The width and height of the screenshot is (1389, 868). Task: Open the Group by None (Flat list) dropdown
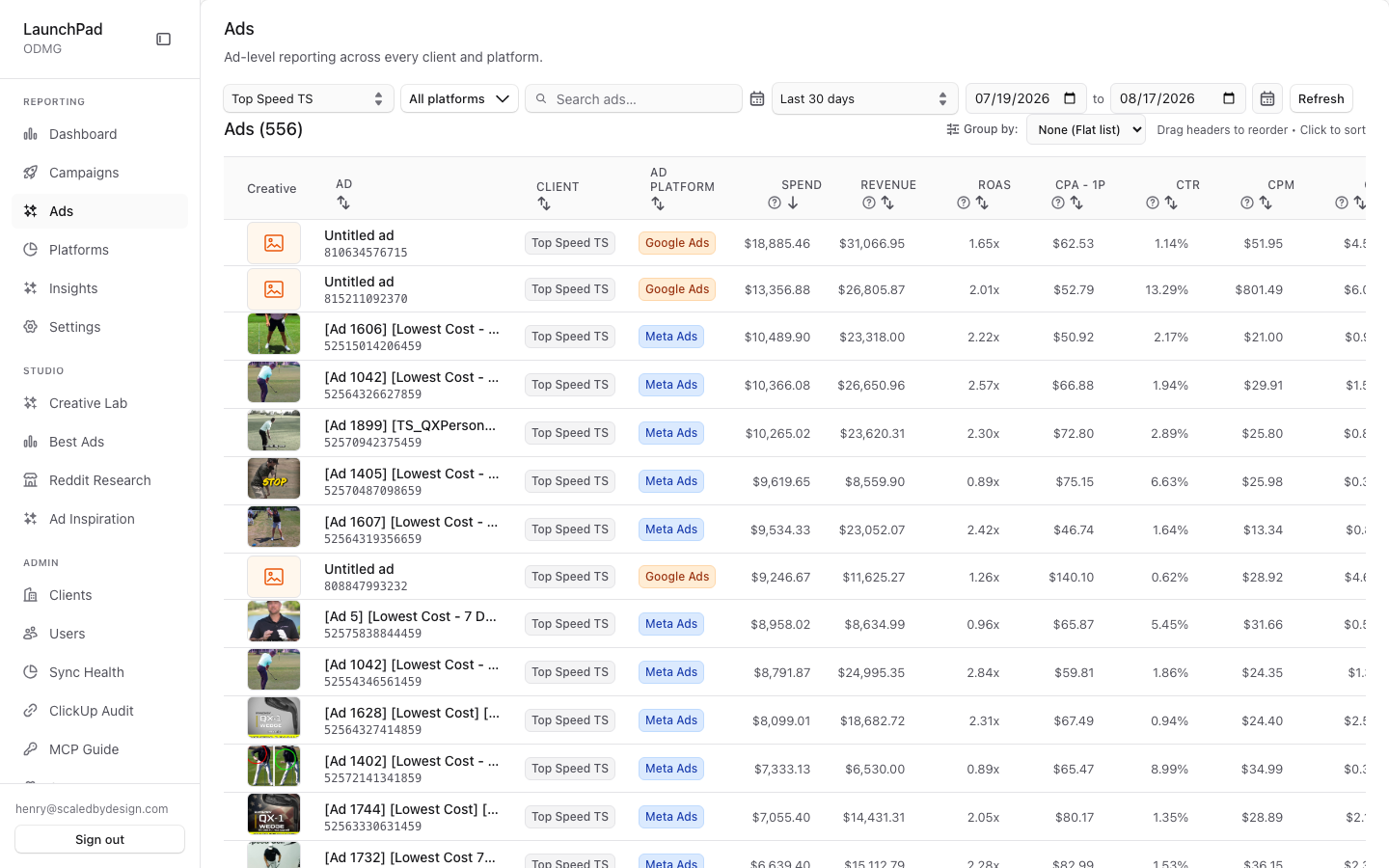tap(1086, 129)
